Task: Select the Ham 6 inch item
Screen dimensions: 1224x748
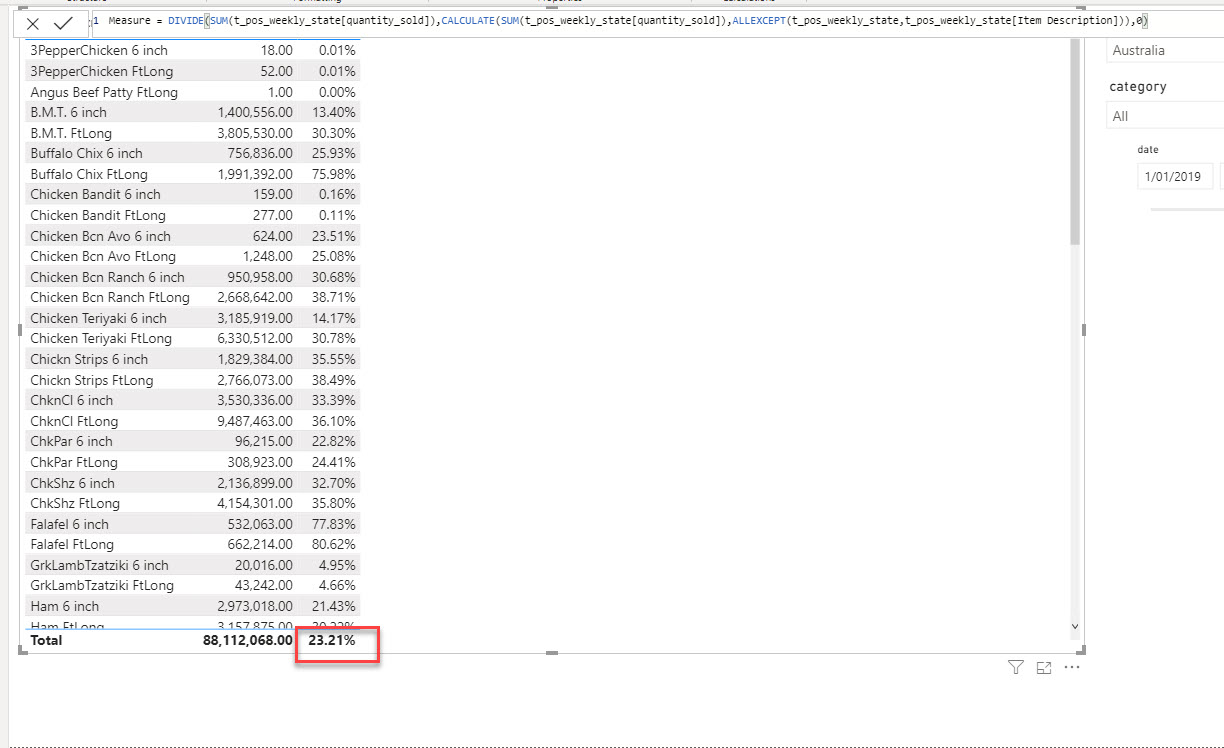Action: coord(65,606)
